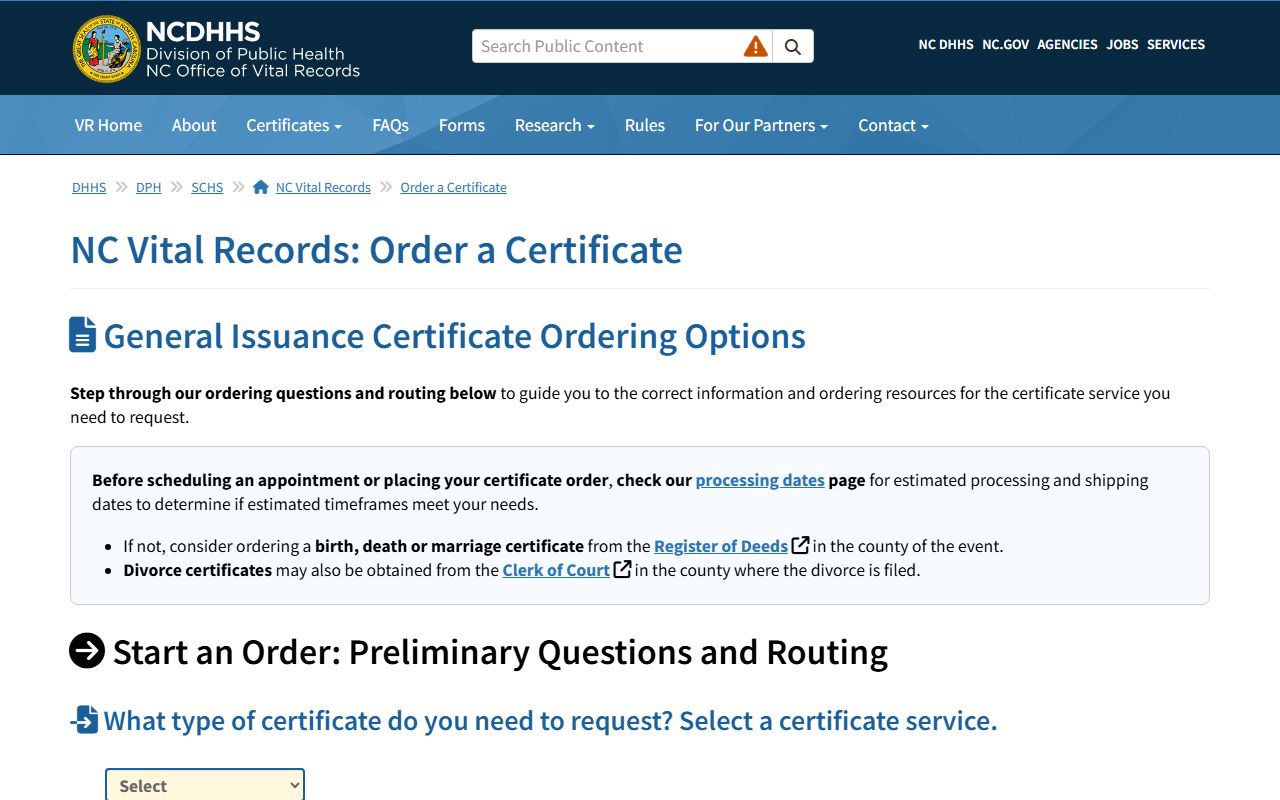Open the About page

pos(194,125)
